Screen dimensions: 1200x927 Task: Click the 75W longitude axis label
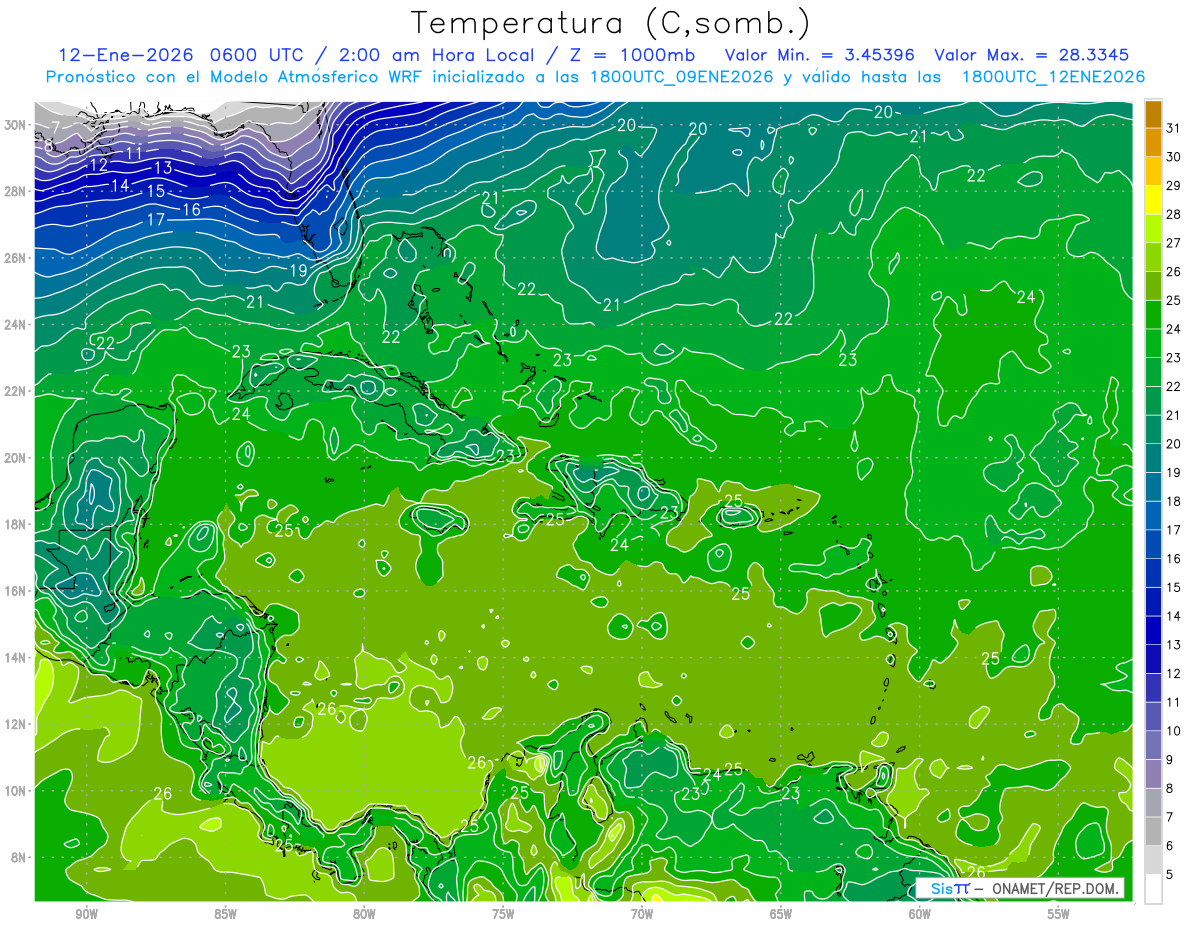[x=503, y=914]
